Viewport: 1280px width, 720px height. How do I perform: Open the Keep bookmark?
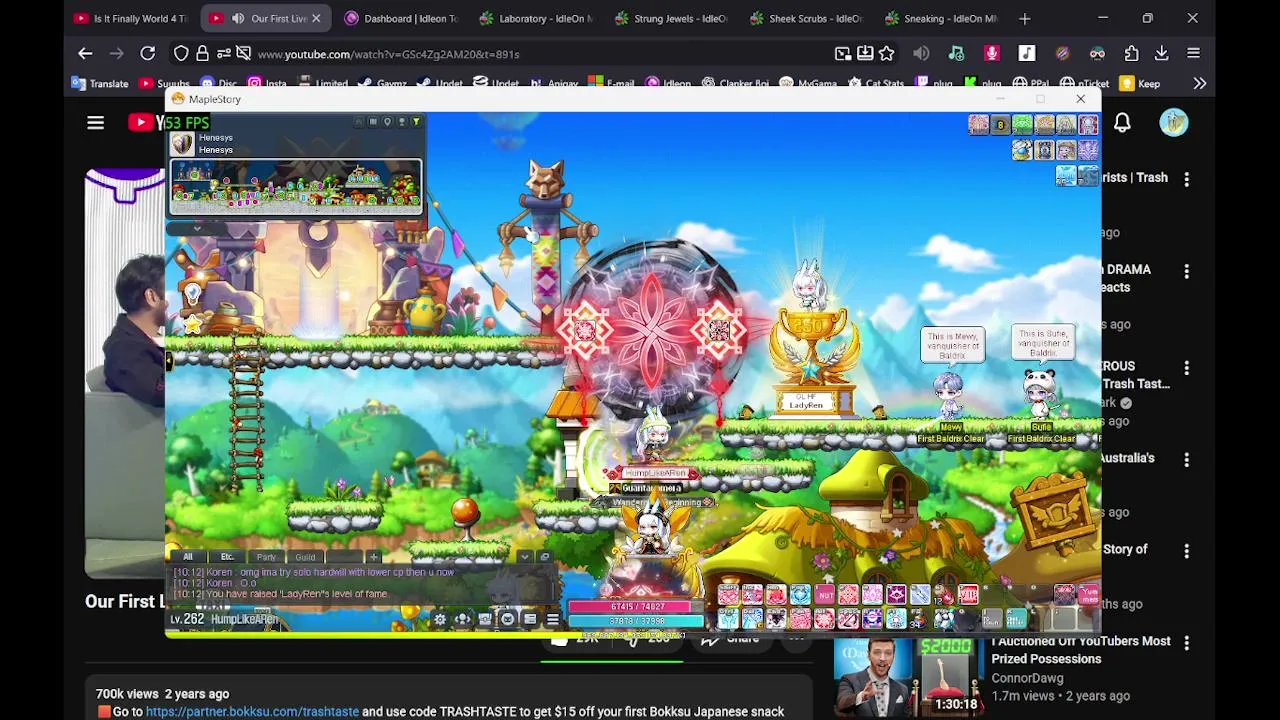tap(1140, 84)
